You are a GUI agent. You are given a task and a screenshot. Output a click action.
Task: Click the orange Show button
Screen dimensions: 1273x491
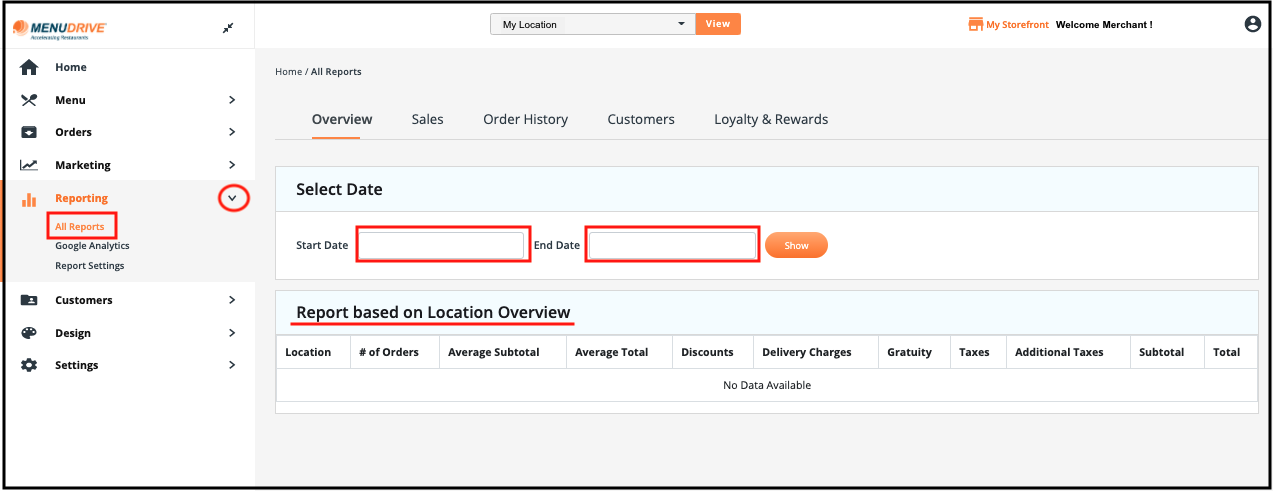pyautogui.click(x=796, y=245)
